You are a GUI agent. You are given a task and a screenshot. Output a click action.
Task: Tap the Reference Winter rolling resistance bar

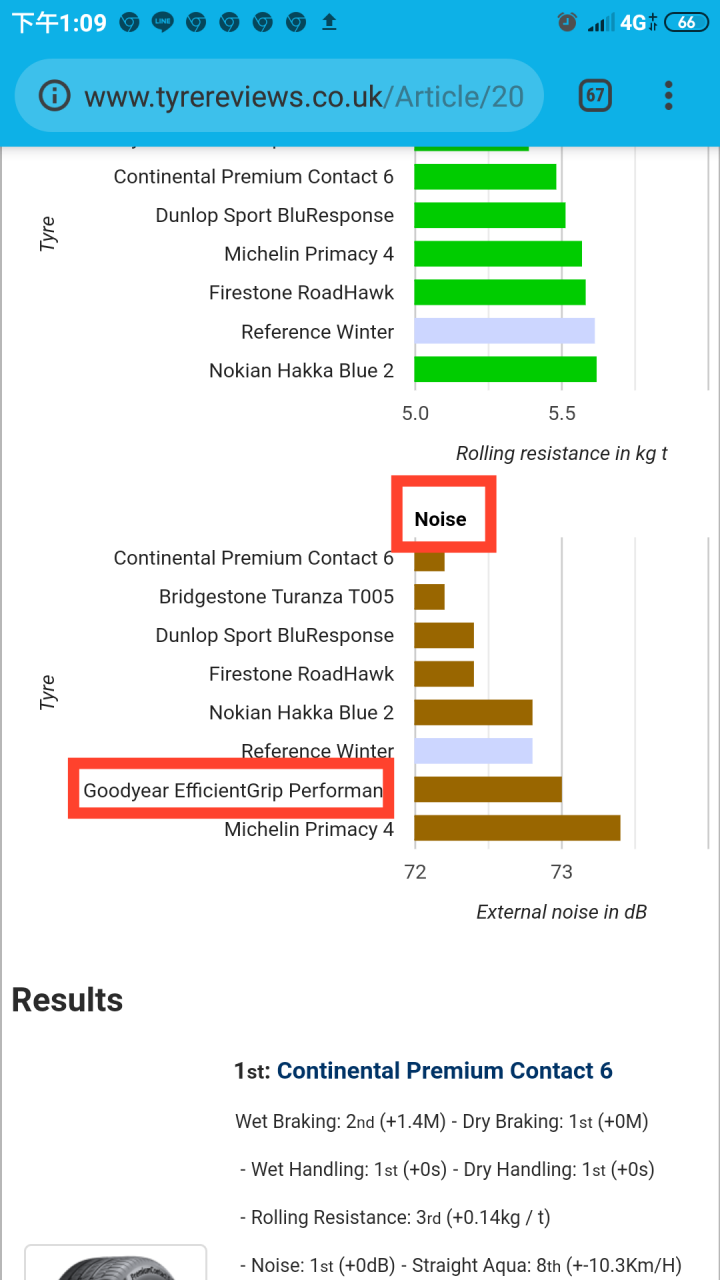point(504,331)
